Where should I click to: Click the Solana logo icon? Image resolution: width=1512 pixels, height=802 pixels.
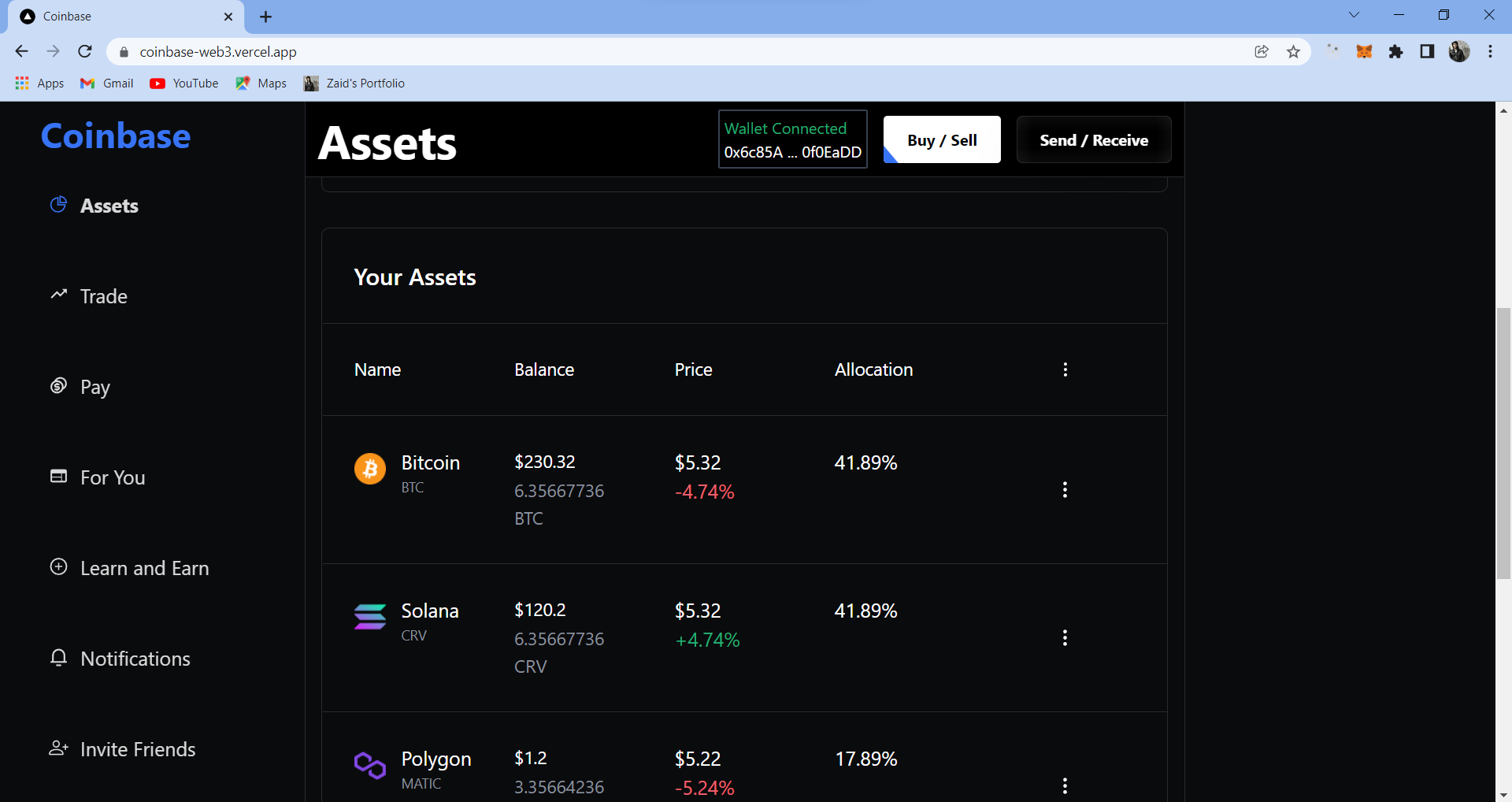[369, 617]
